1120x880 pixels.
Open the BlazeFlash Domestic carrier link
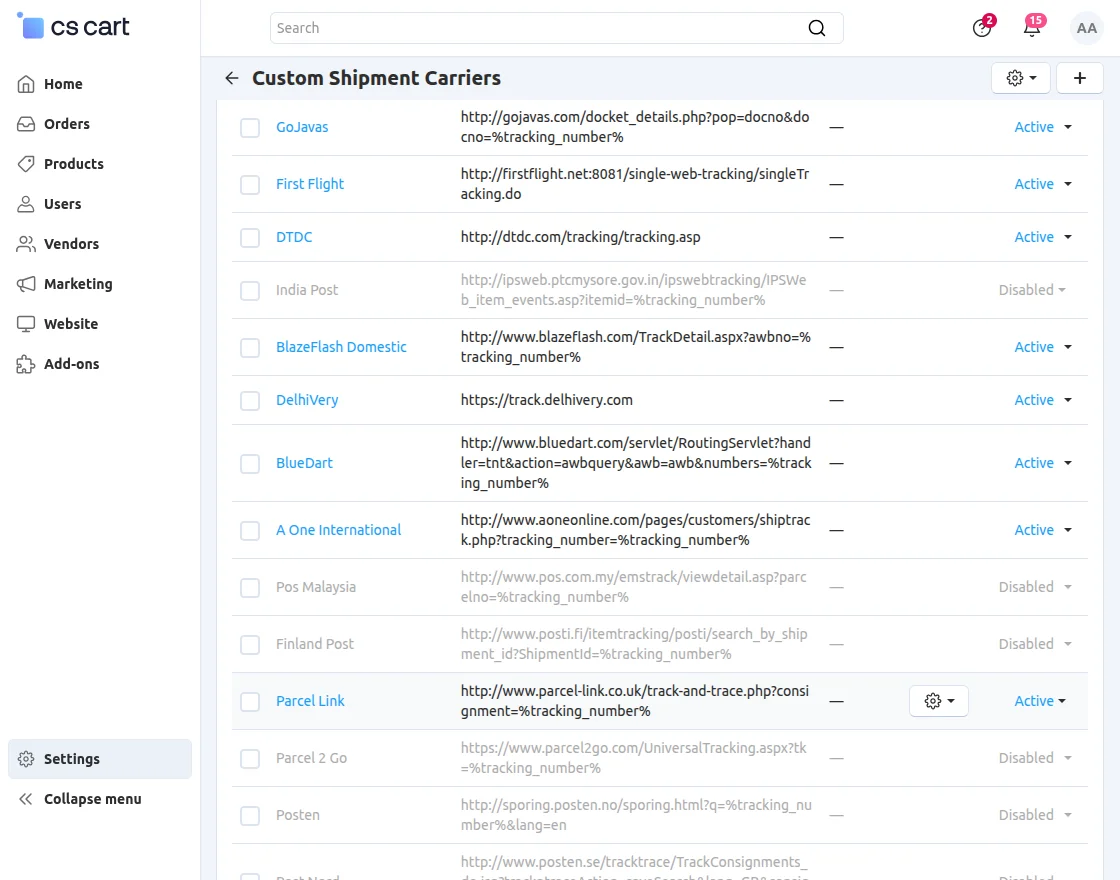tap(341, 347)
